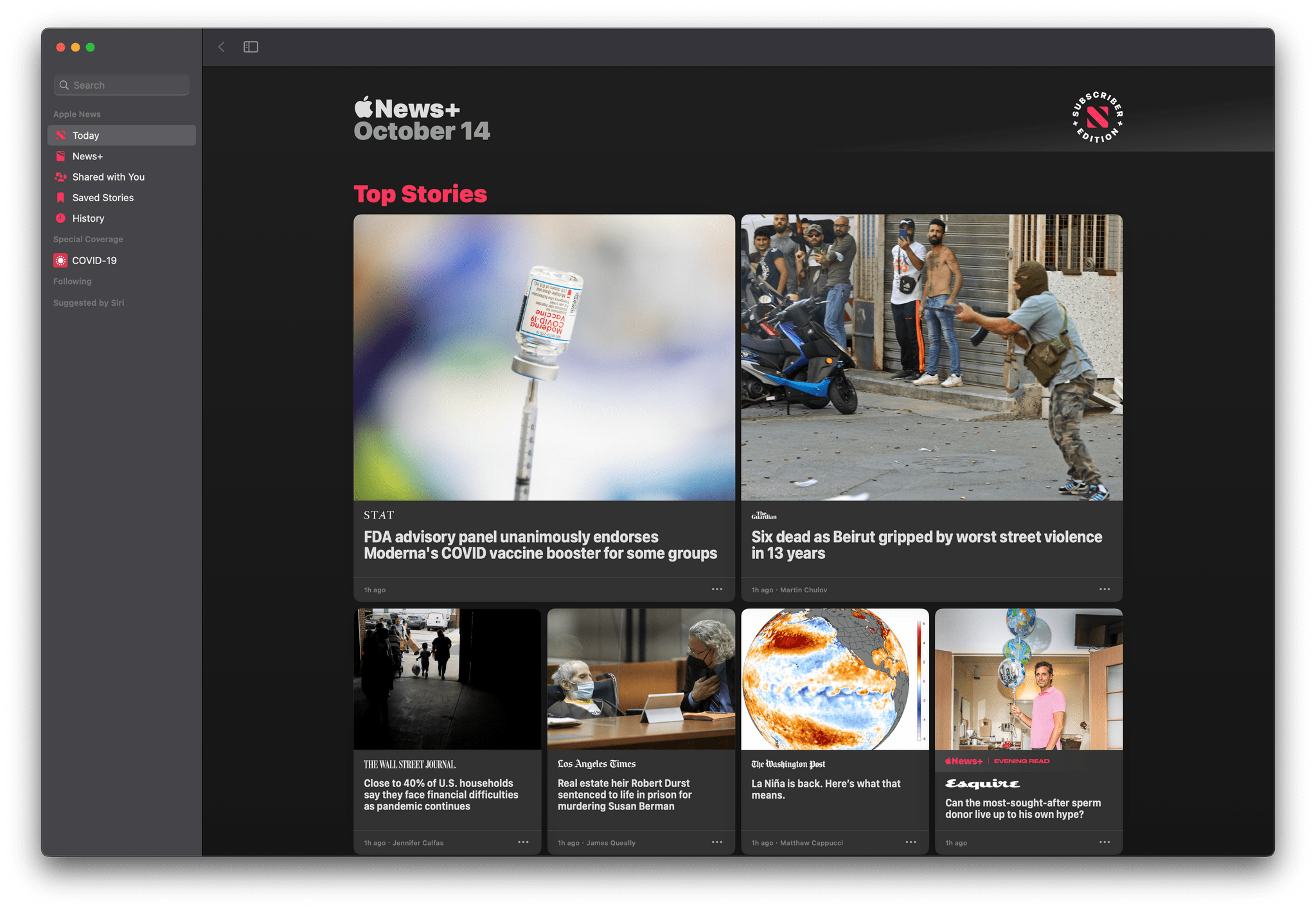The image size is (1316, 911).
Task: Open more options for the Wall Street Journal story
Action: [524, 842]
